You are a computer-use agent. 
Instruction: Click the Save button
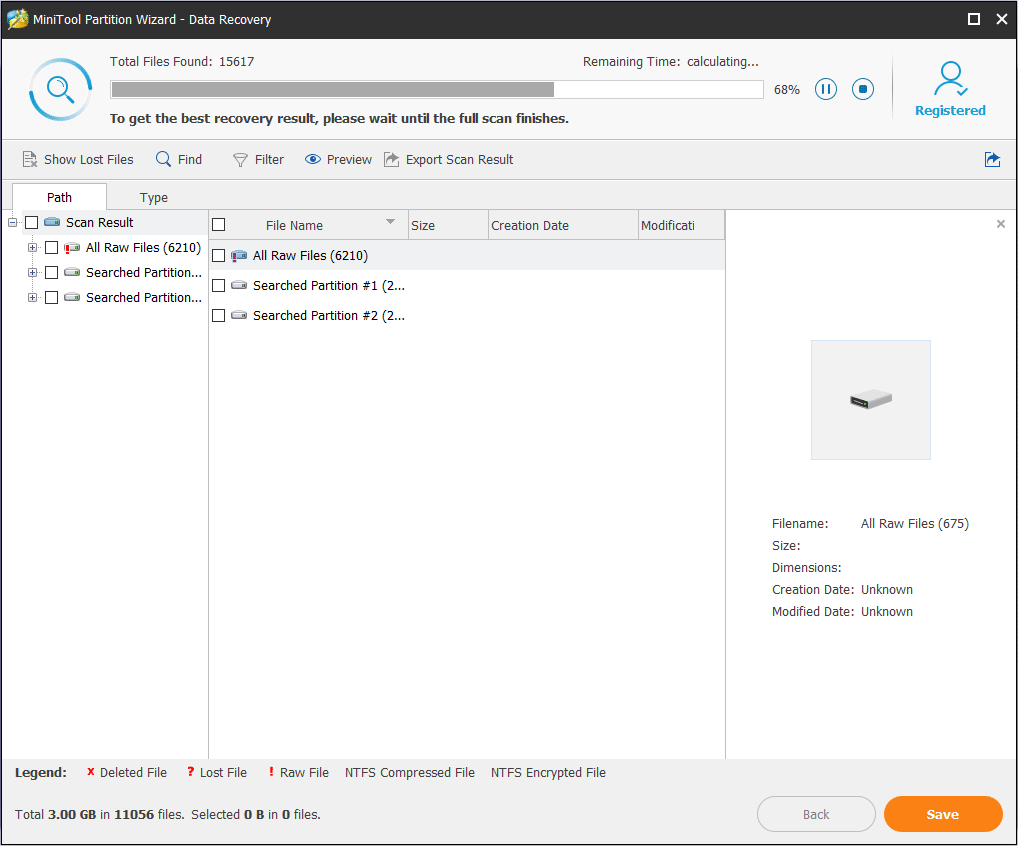click(943, 814)
